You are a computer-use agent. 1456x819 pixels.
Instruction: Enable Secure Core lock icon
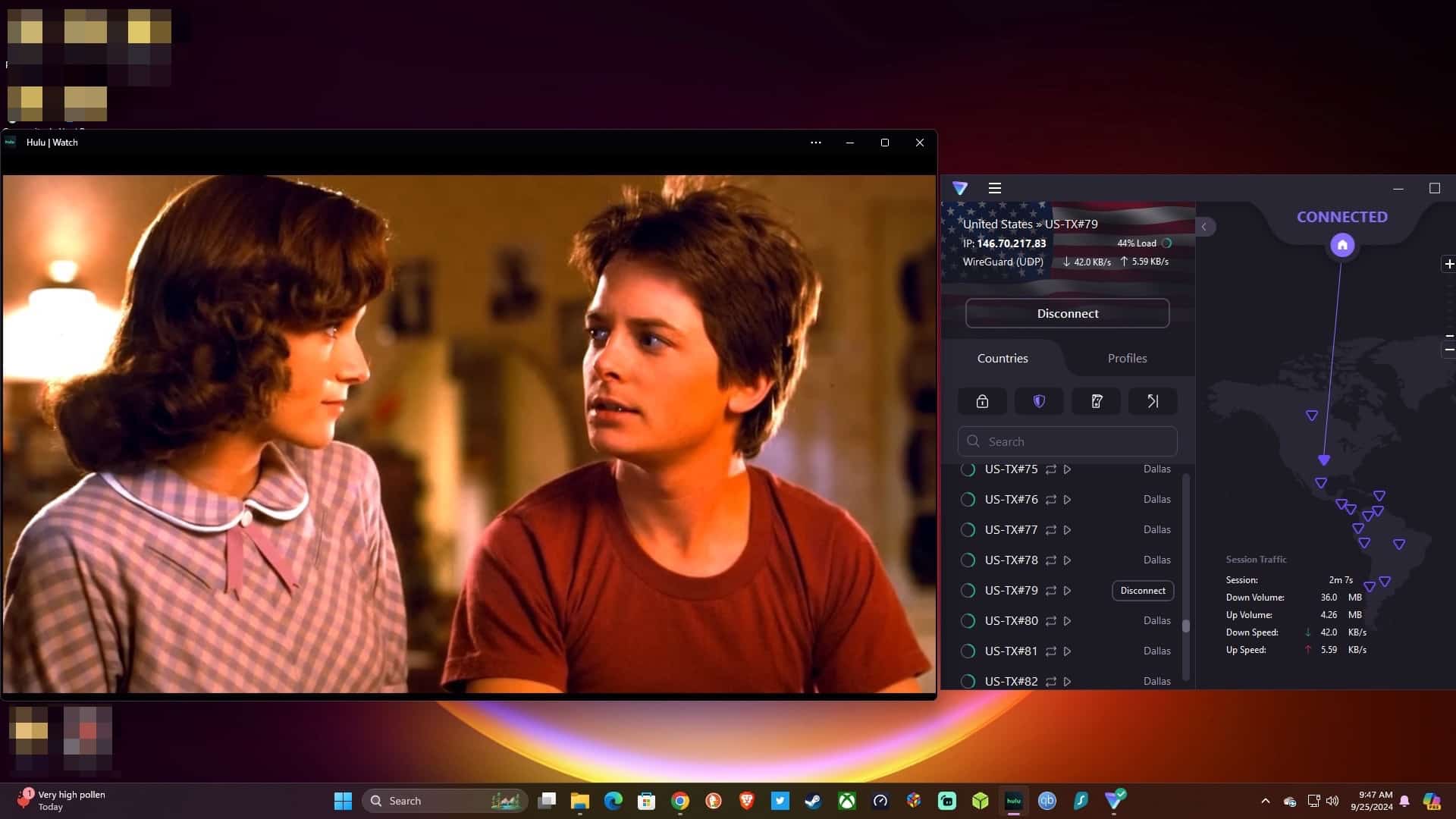[982, 401]
